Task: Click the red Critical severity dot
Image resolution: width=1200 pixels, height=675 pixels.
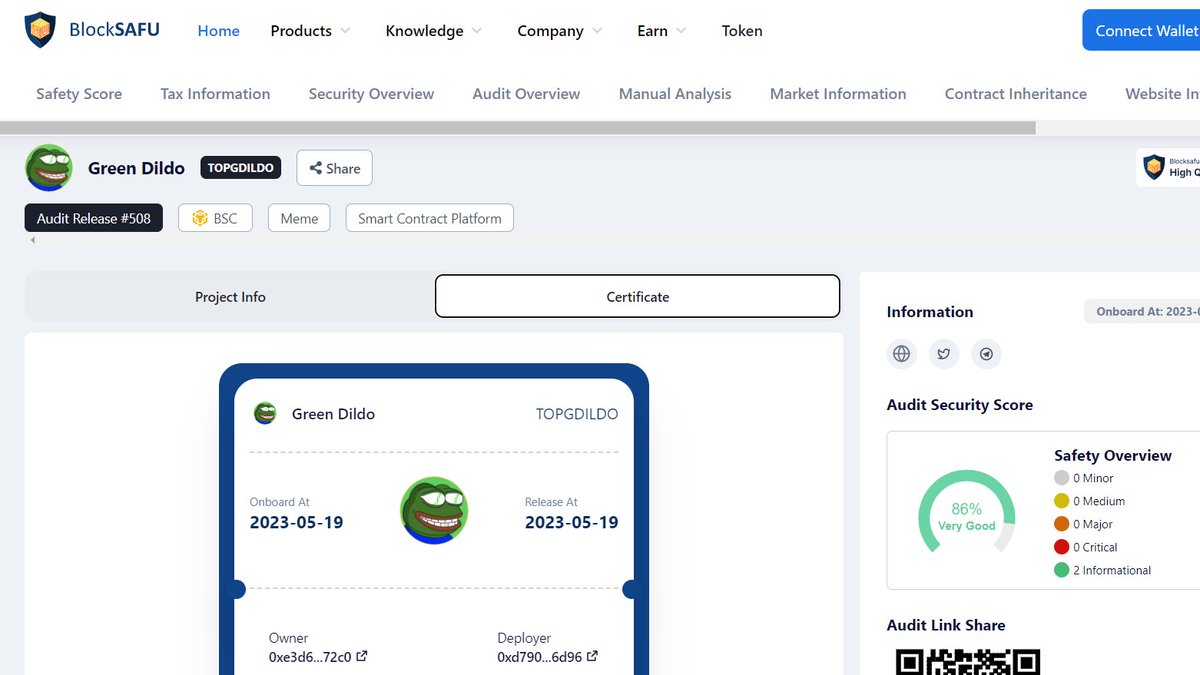Action: [x=1062, y=547]
